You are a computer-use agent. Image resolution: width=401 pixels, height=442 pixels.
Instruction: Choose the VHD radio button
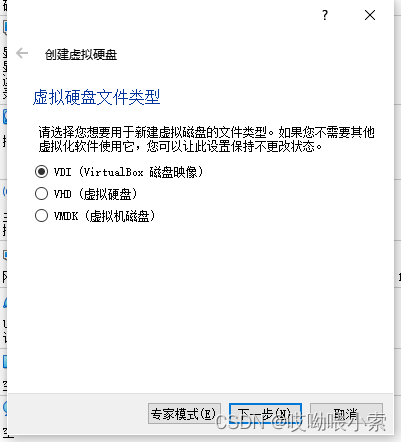(x=41, y=194)
